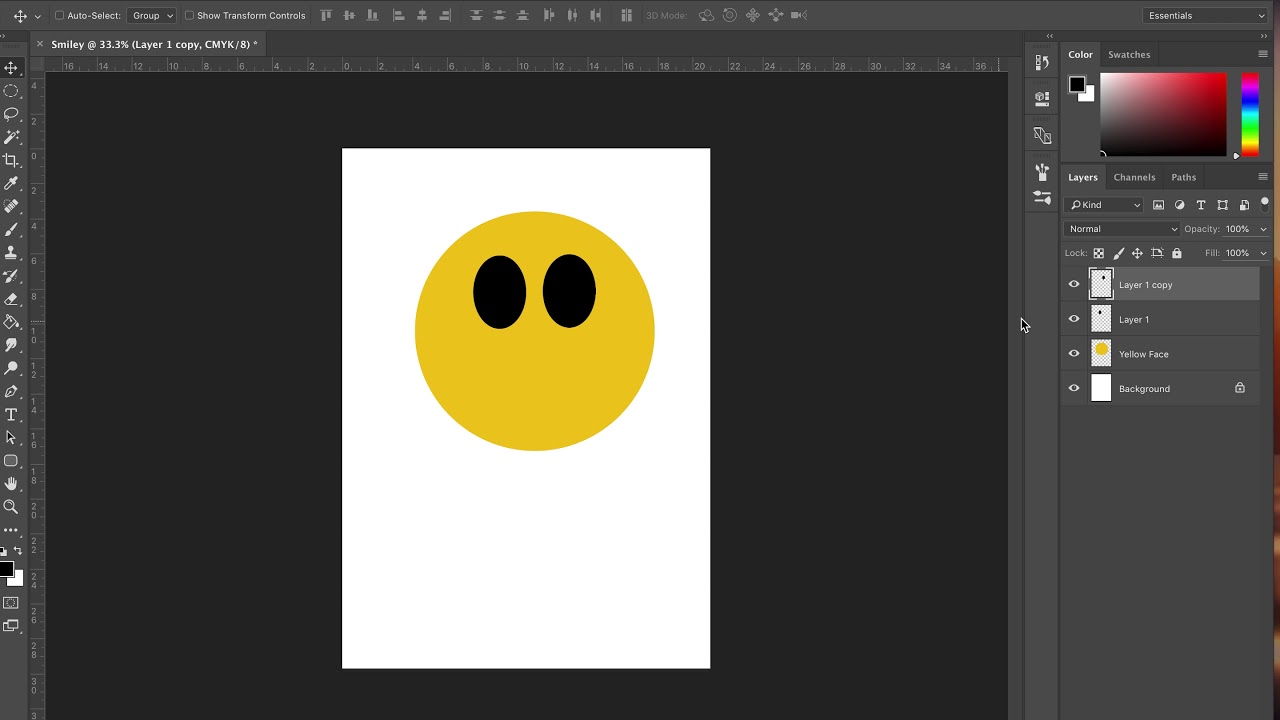Select the Healing Brush tool
The height and width of the screenshot is (720, 1280).
point(11,206)
